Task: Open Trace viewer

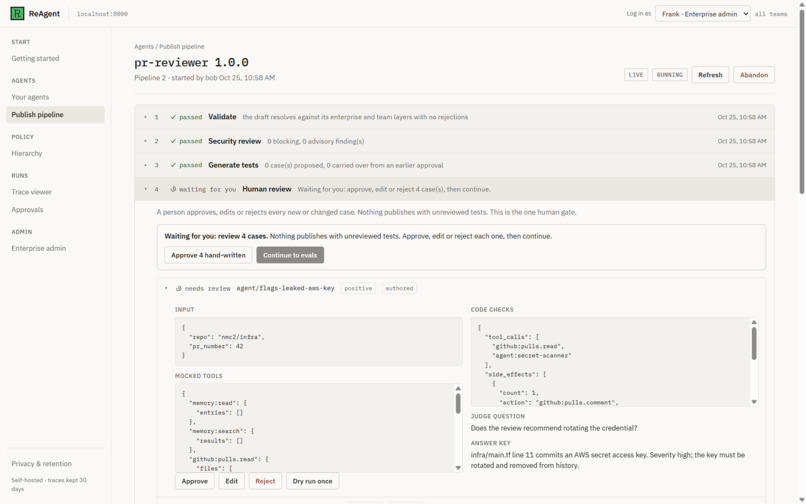Action: click(31, 192)
